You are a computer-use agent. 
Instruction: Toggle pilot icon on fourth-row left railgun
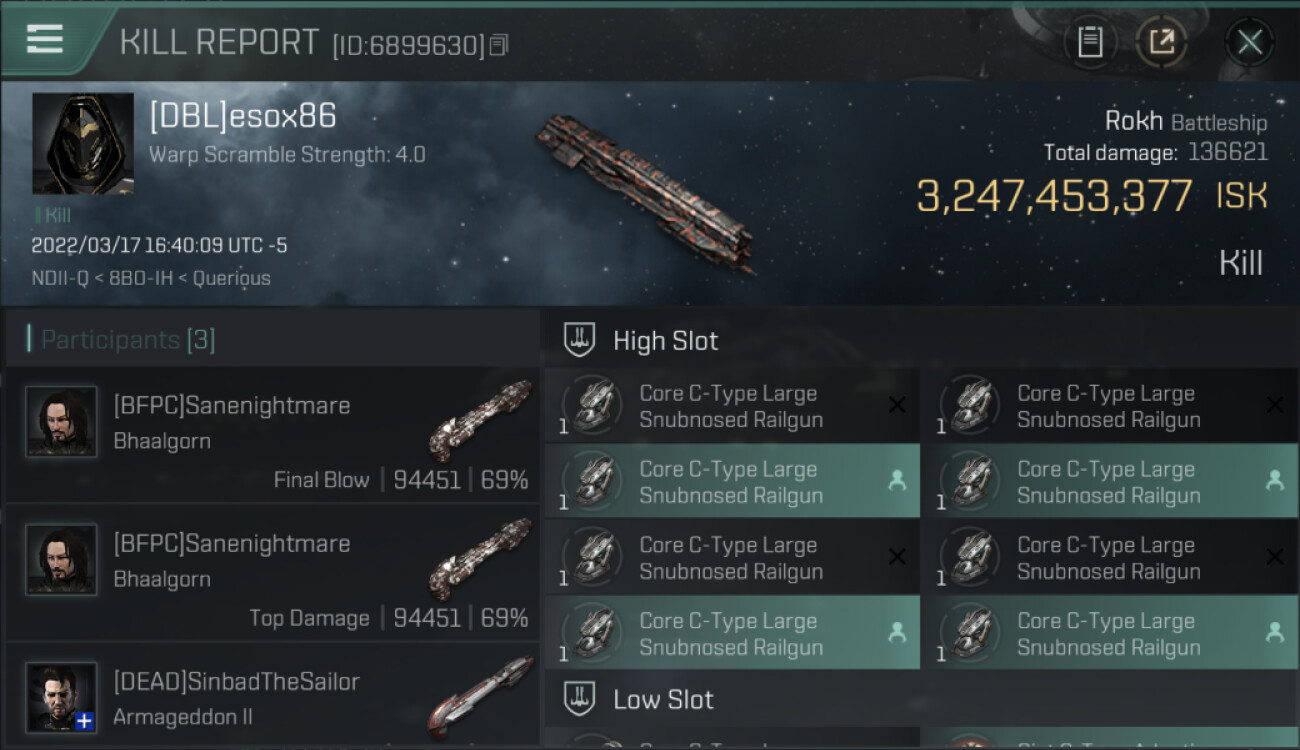tap(897, 633)
